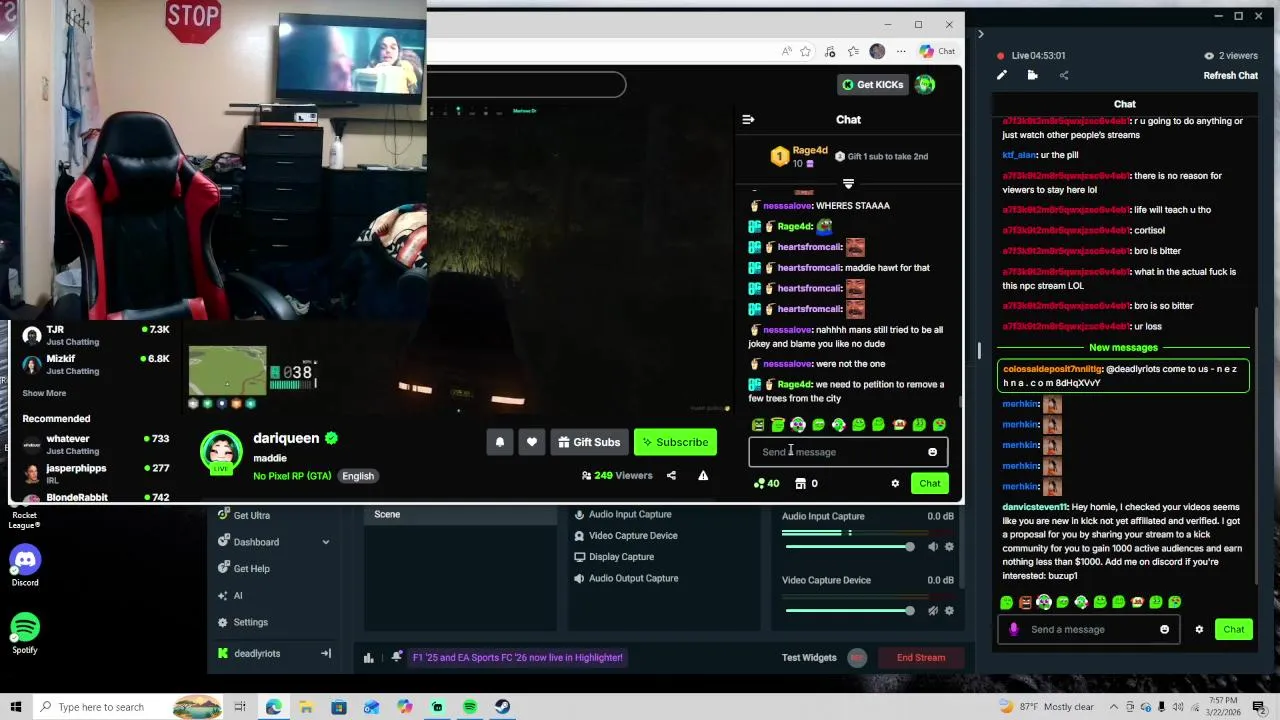This screenshot has height=720, width=1280.
Task: Open the Get Ultra menu item
Action: 251,515
